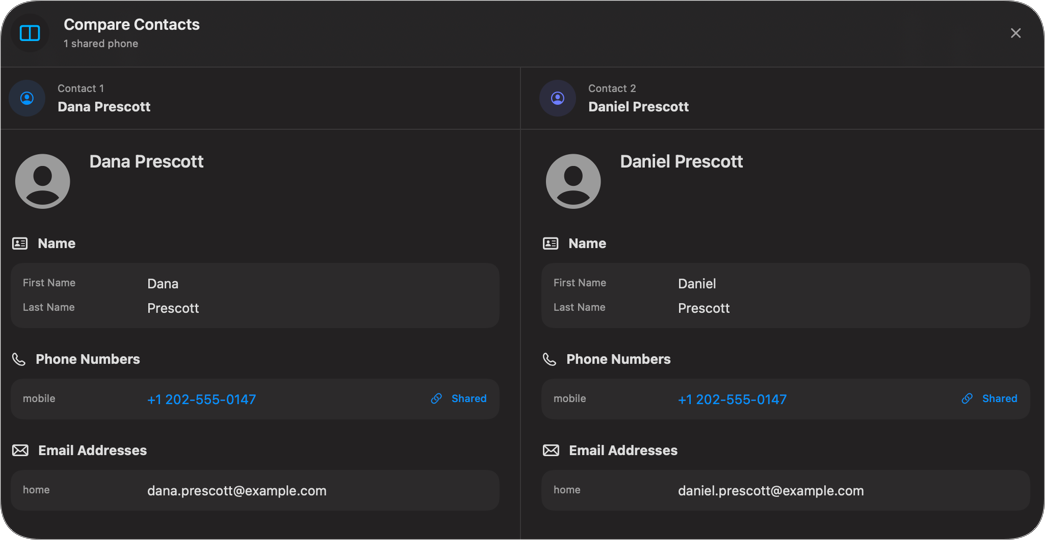The image size is (1045, 540).
Task: Click the Name card icon under Daniel
Action: point(550,243)
